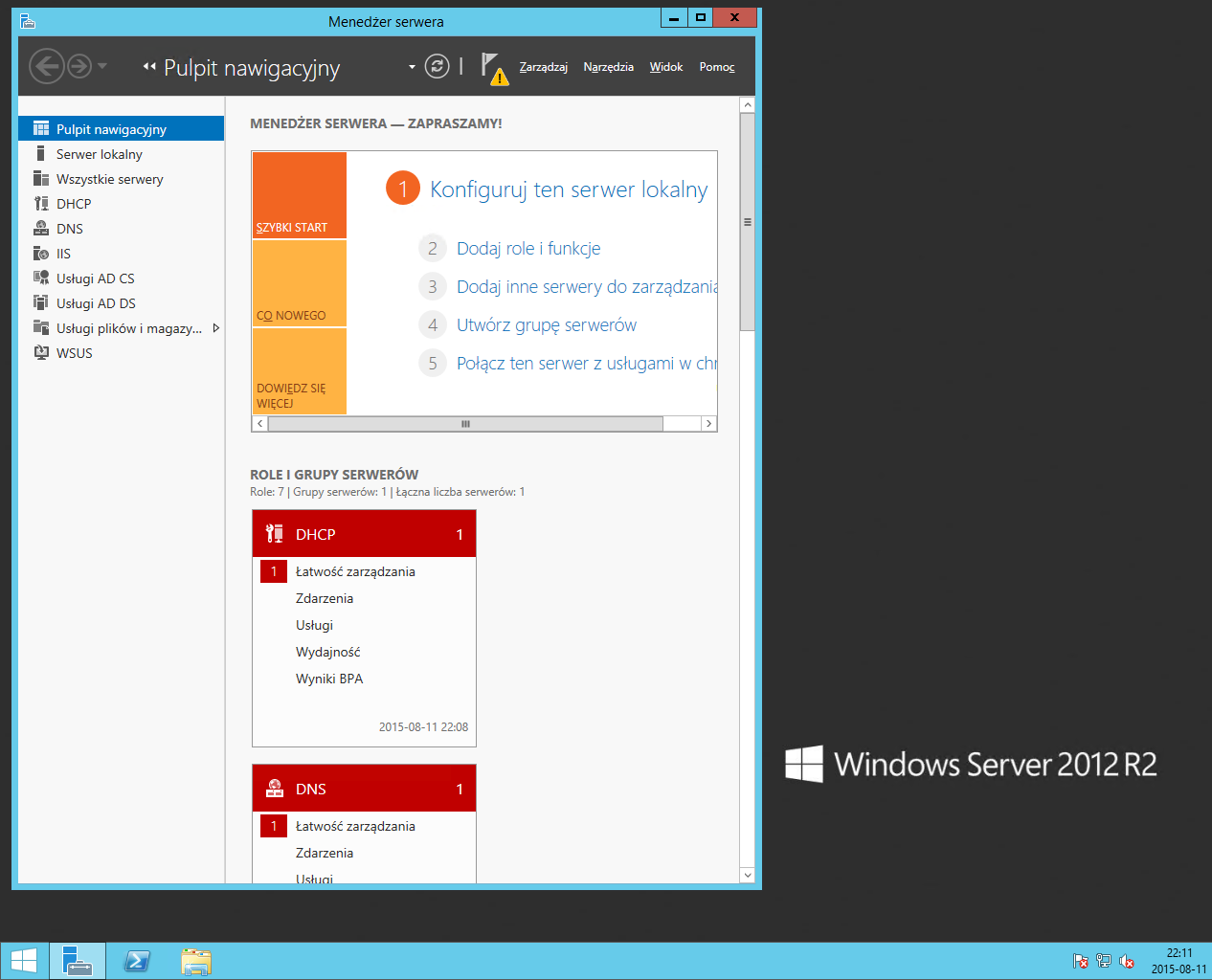Click the Dodaj role i funkcje link

pyautogui.click(x=528, y=249)
